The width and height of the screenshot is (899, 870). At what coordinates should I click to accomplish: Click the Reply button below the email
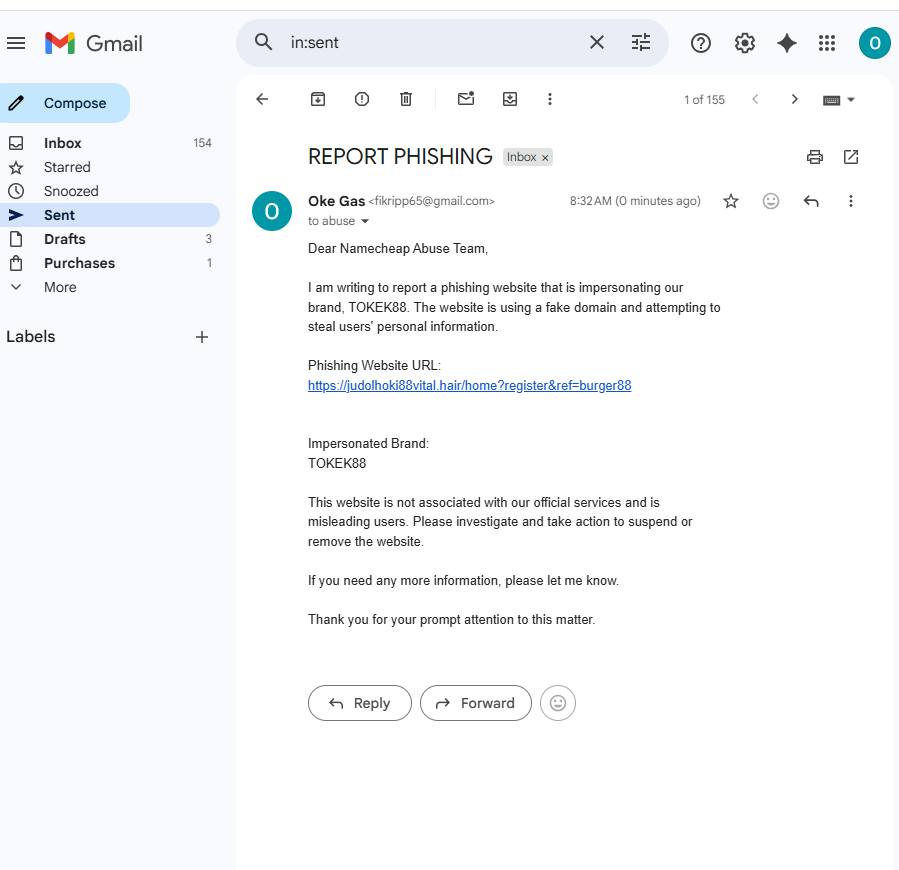pos(359,703)
